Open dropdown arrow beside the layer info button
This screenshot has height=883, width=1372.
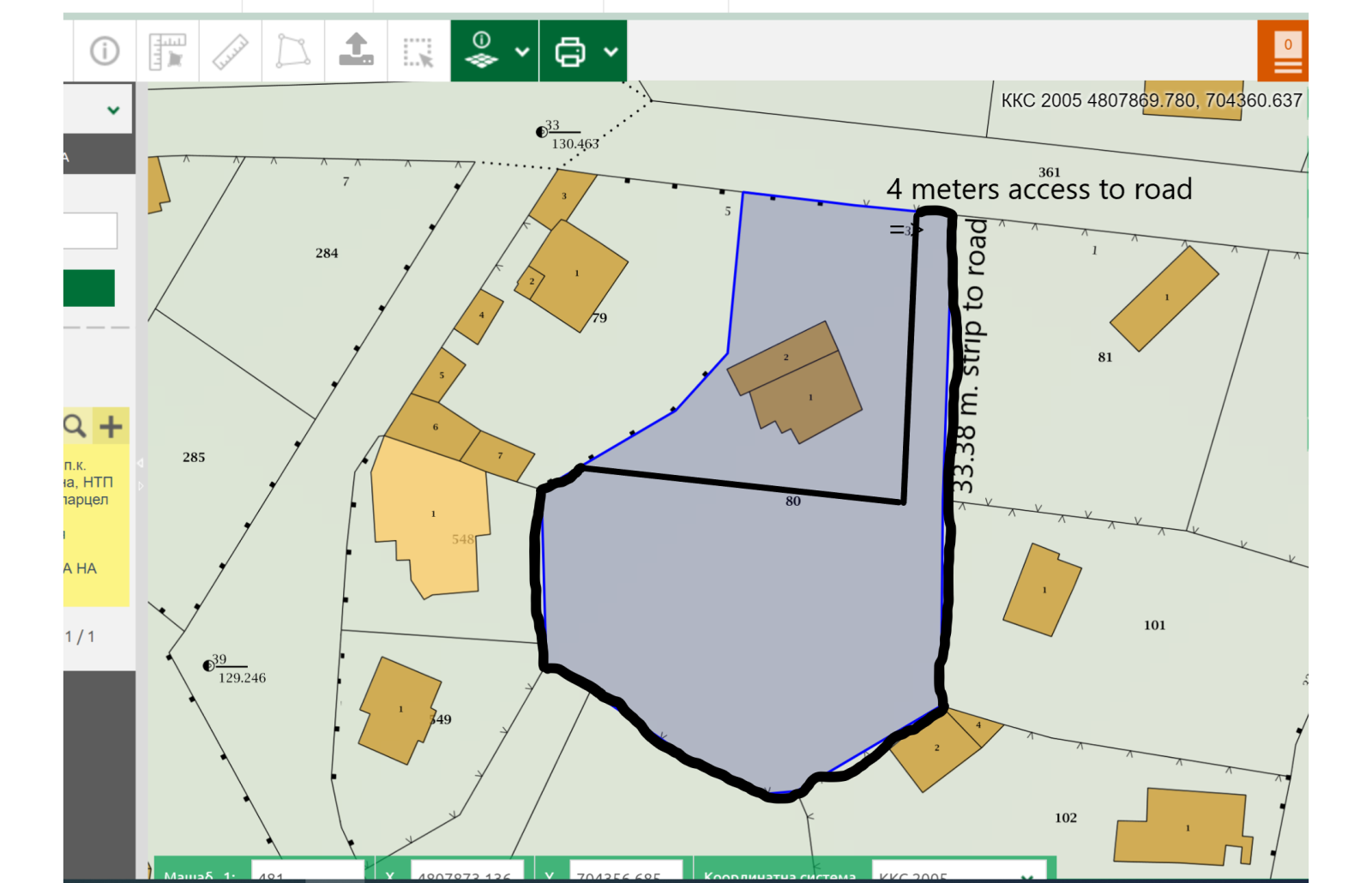click(522, 51)
